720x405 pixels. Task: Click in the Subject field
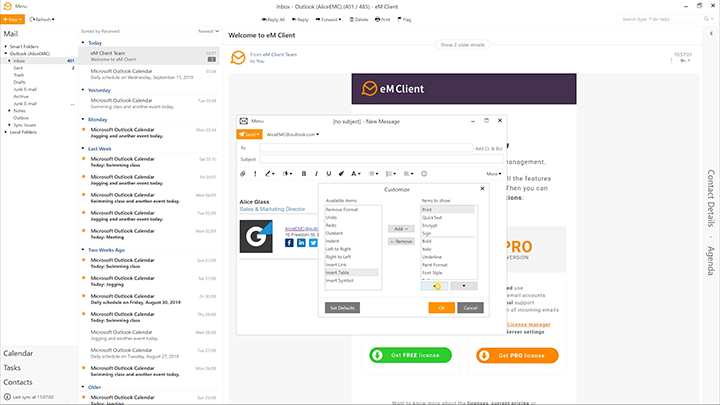381,159
